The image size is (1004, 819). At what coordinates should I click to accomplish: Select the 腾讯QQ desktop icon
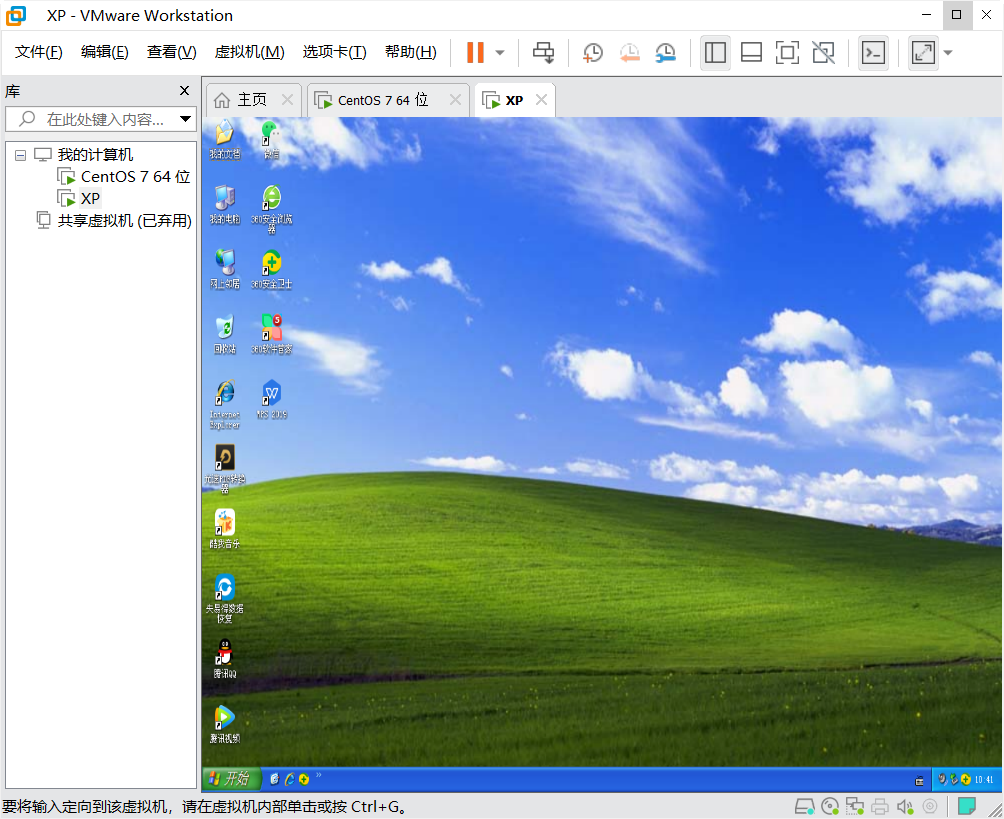(225, 659)
